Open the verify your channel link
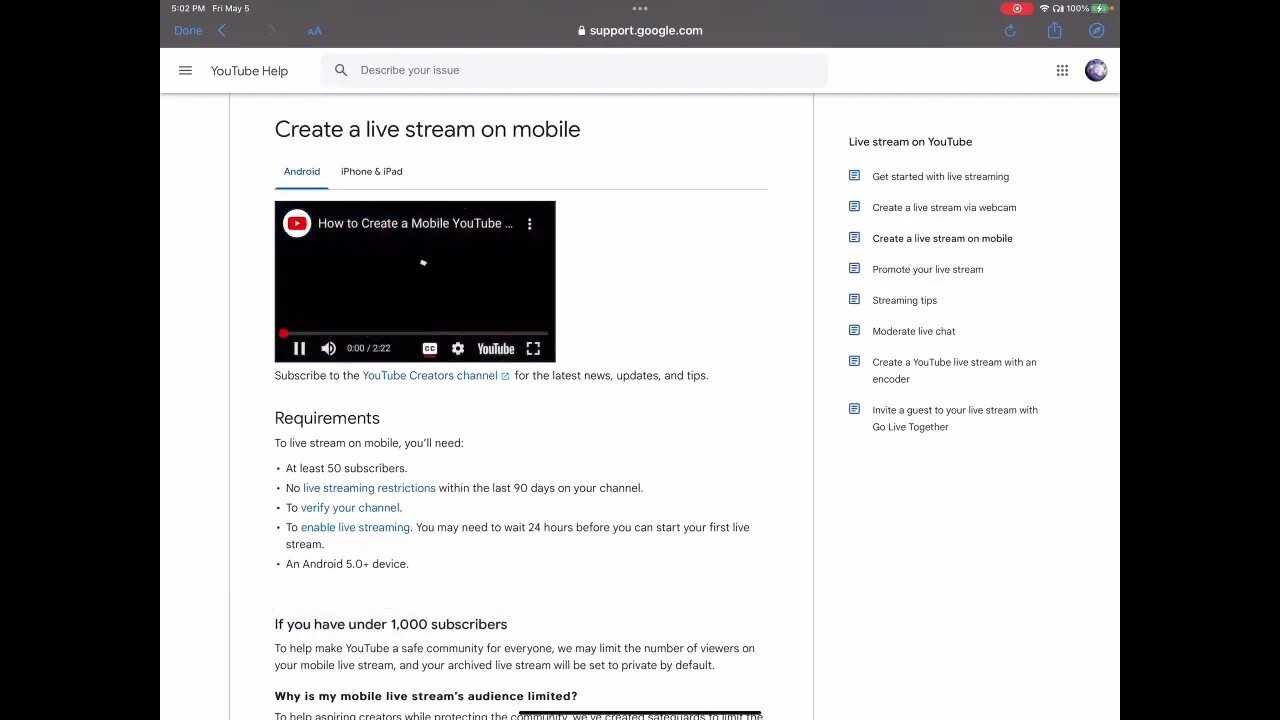1280x720 pixels. tap(350, 508)
